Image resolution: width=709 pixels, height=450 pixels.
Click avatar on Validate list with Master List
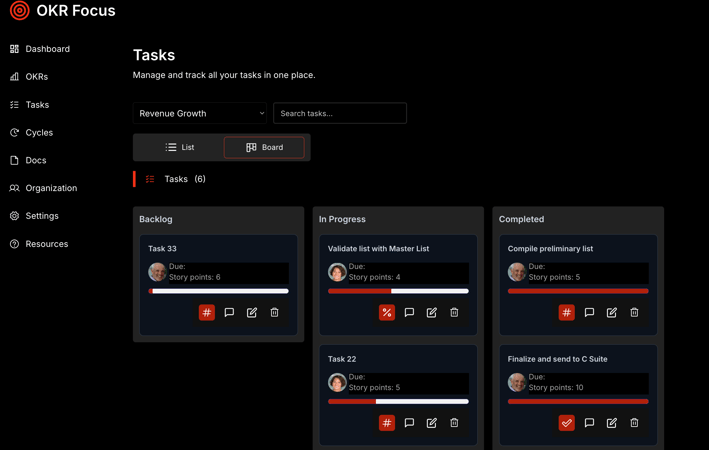click(x=337, y=272)
